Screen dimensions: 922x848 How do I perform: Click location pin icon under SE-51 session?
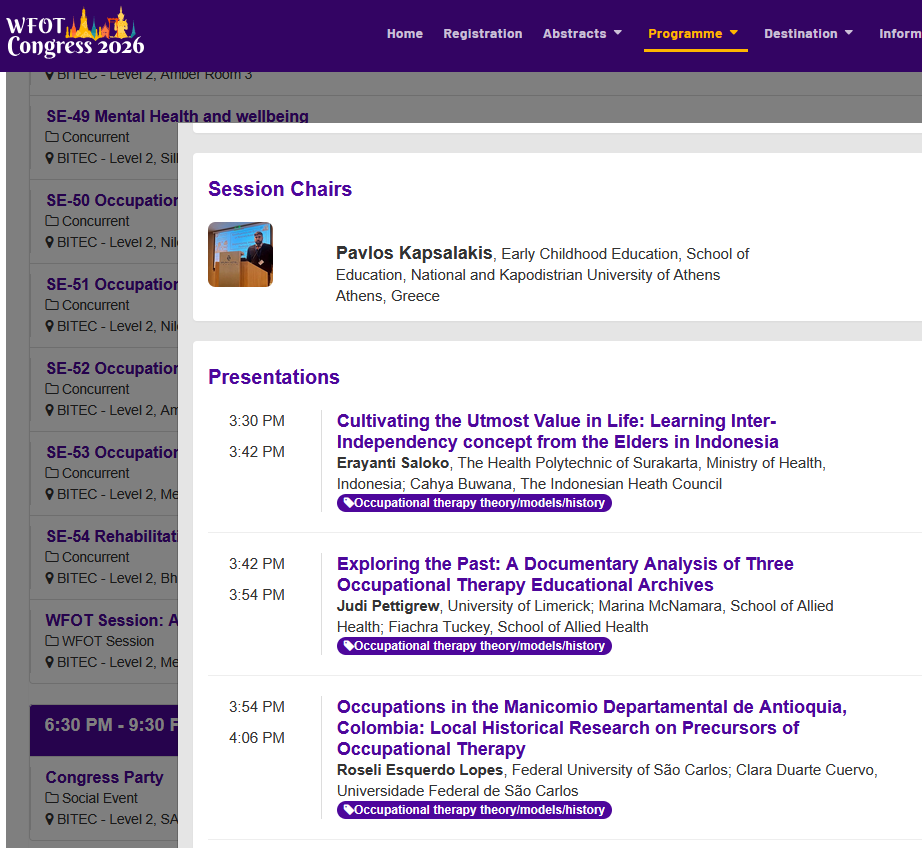coord(50,326)
